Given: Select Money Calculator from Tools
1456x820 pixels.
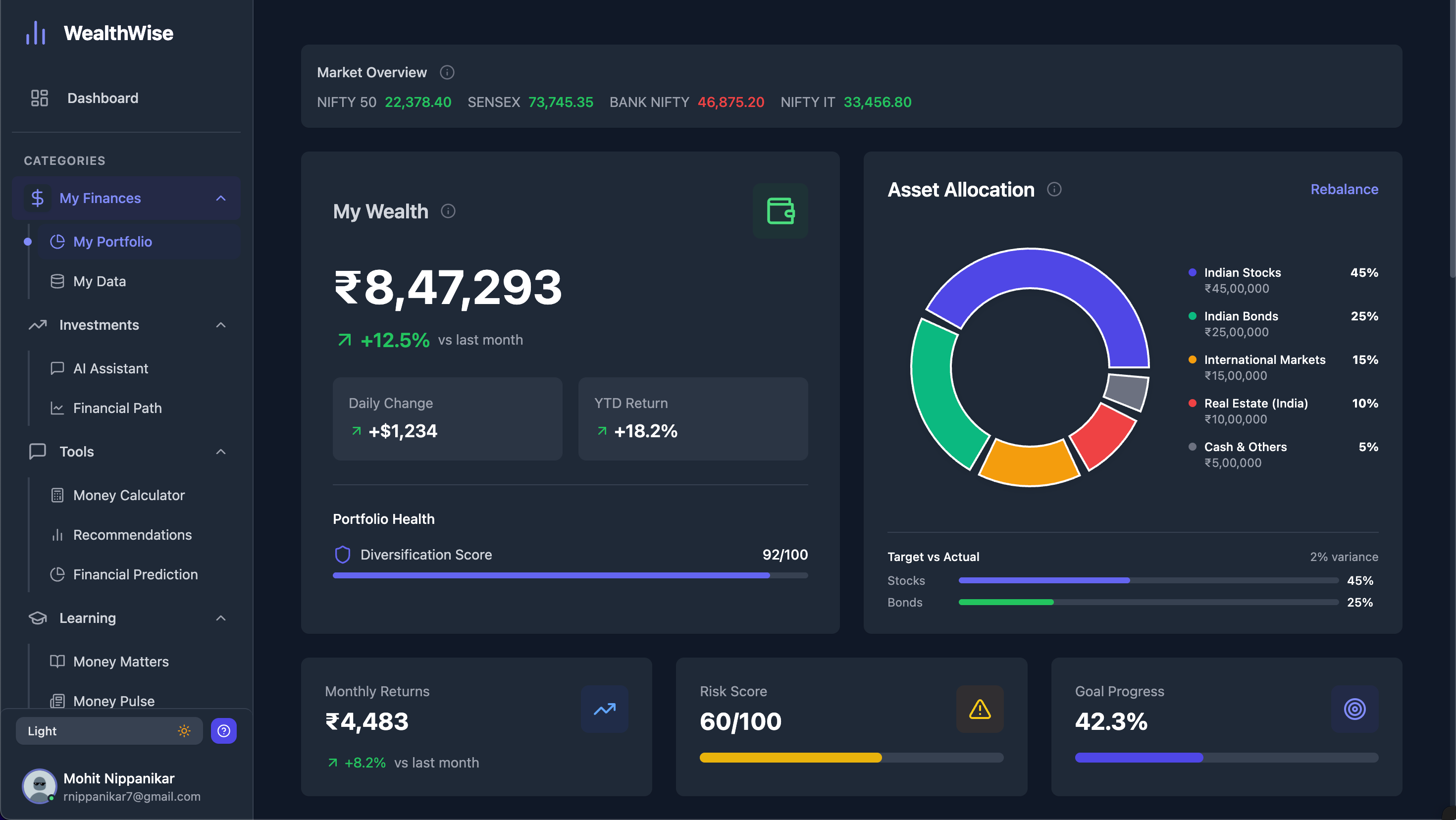Looking at the screenshot, I should pos(128,495).
